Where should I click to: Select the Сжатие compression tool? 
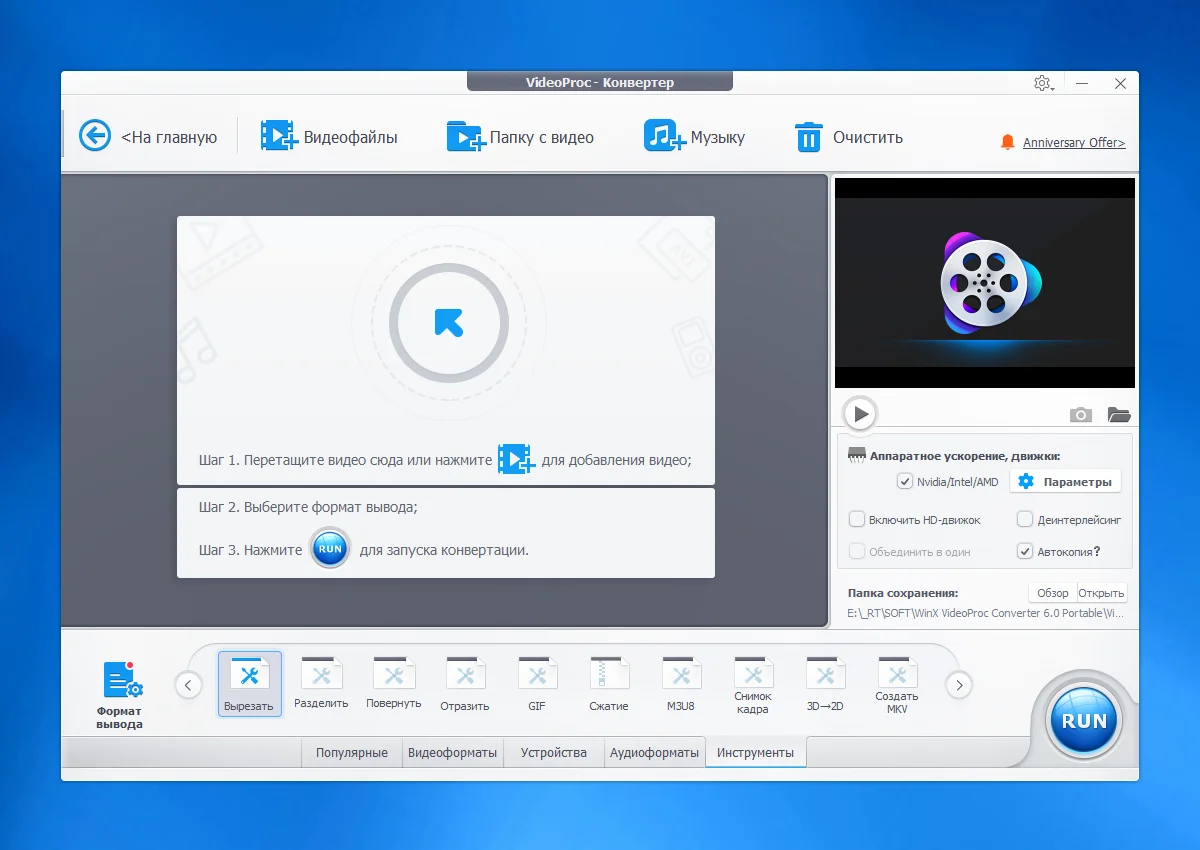[x=609, y=675]
